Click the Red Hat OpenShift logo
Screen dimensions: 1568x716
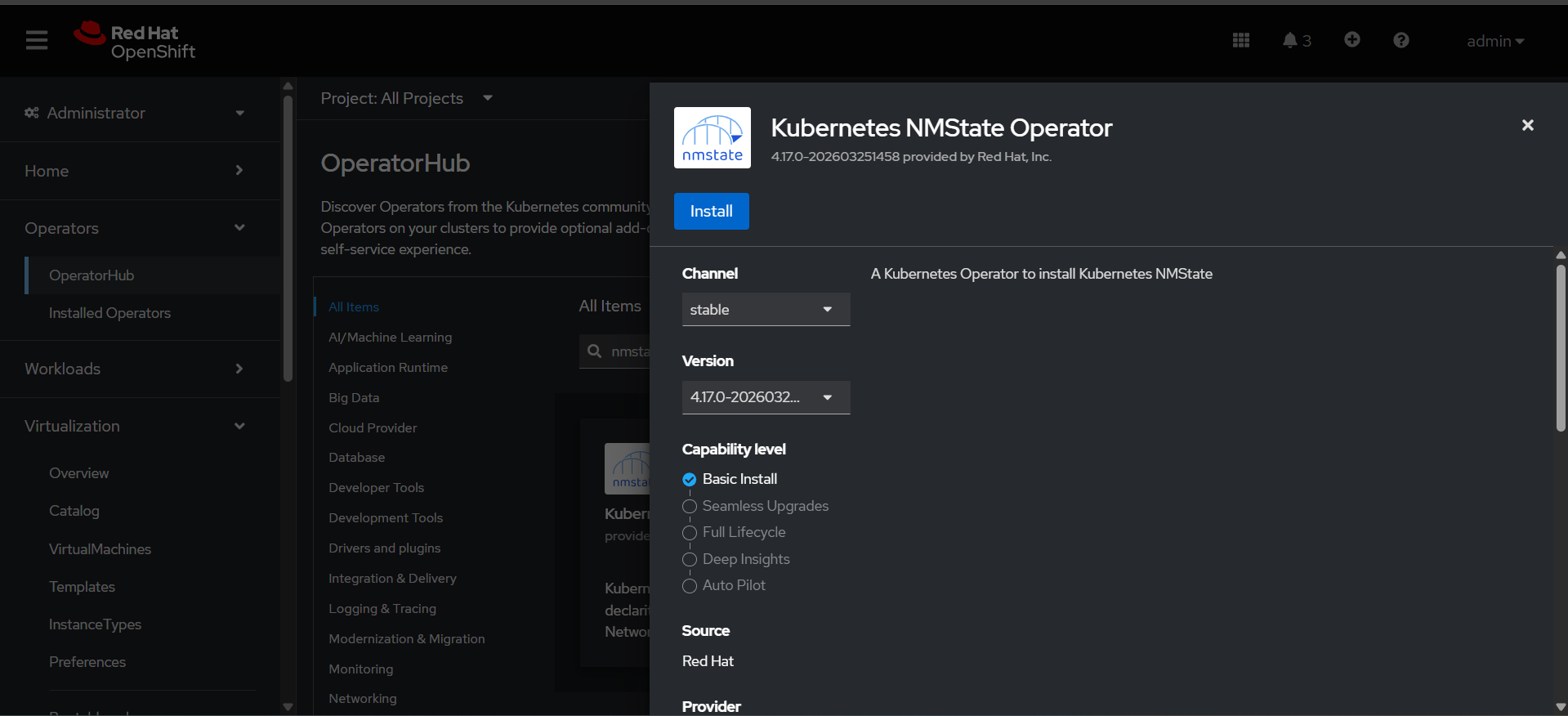(135, 41)
